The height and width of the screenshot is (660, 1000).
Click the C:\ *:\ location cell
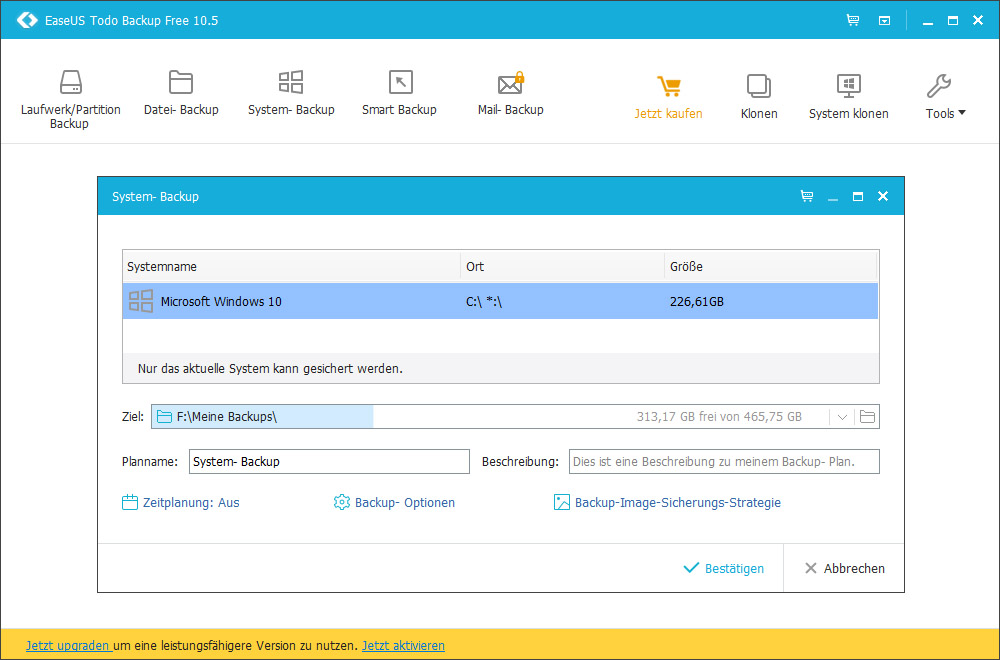coord(484,302)
